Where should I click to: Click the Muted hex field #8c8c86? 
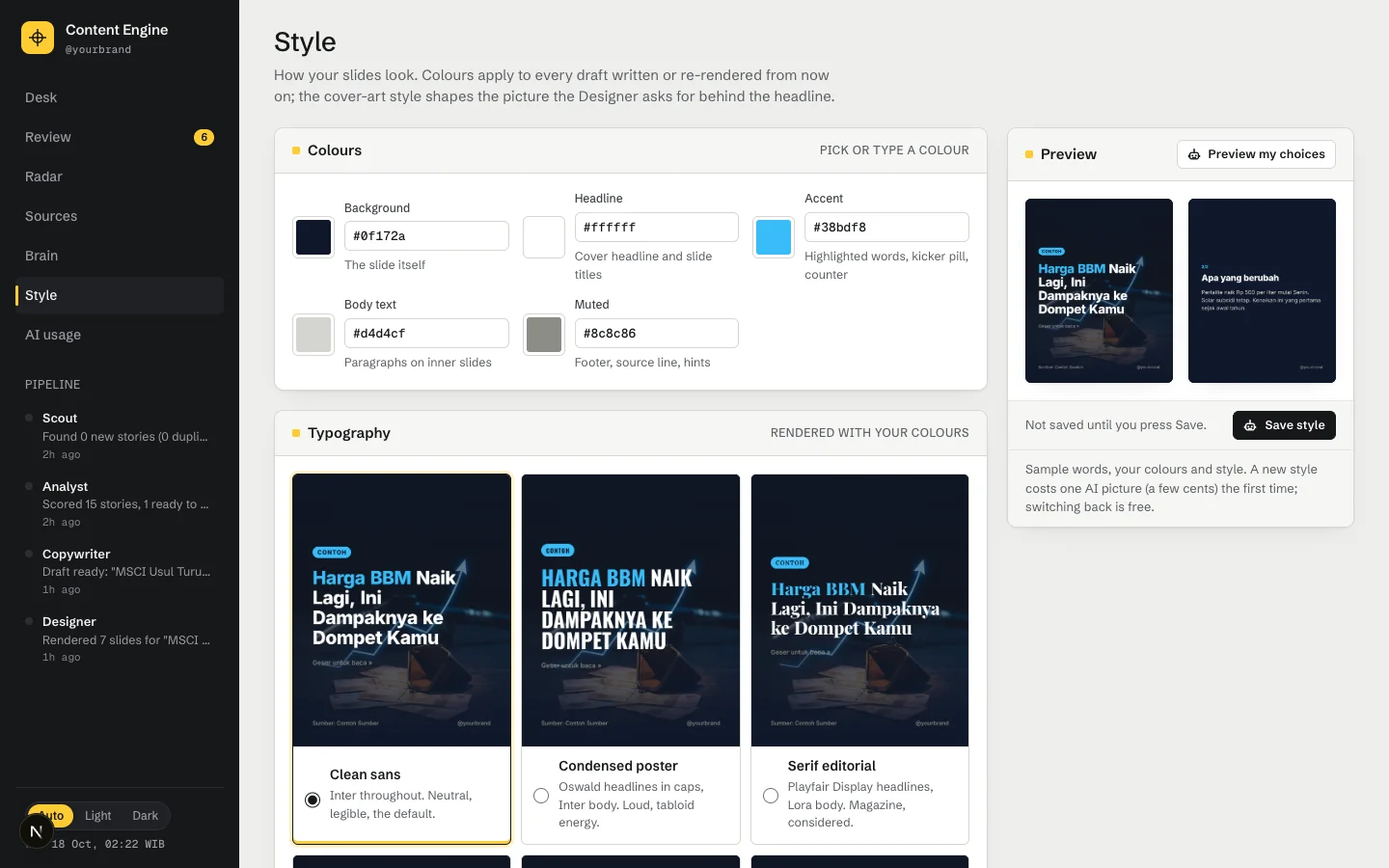tap(657, 334)
